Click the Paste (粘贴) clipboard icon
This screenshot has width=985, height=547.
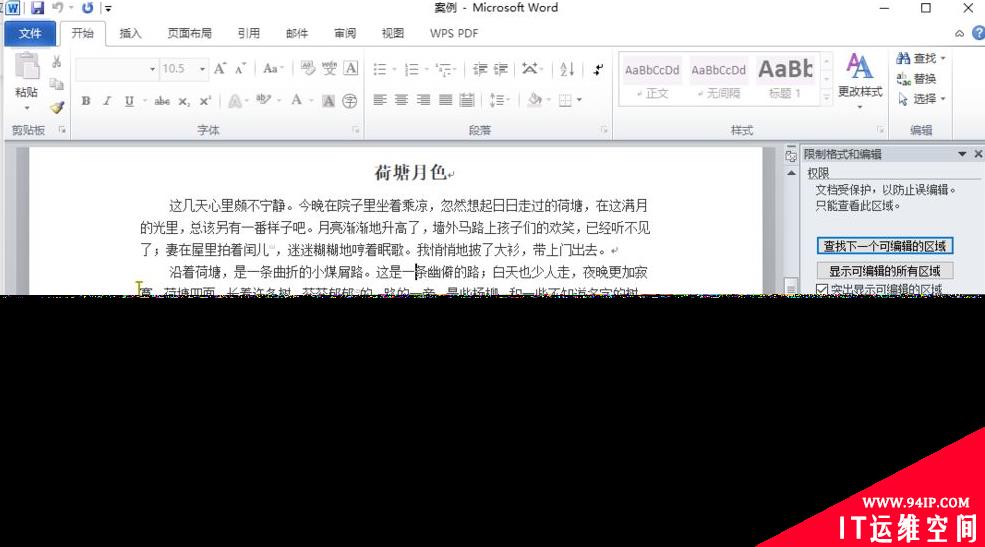tap(27, 66)
